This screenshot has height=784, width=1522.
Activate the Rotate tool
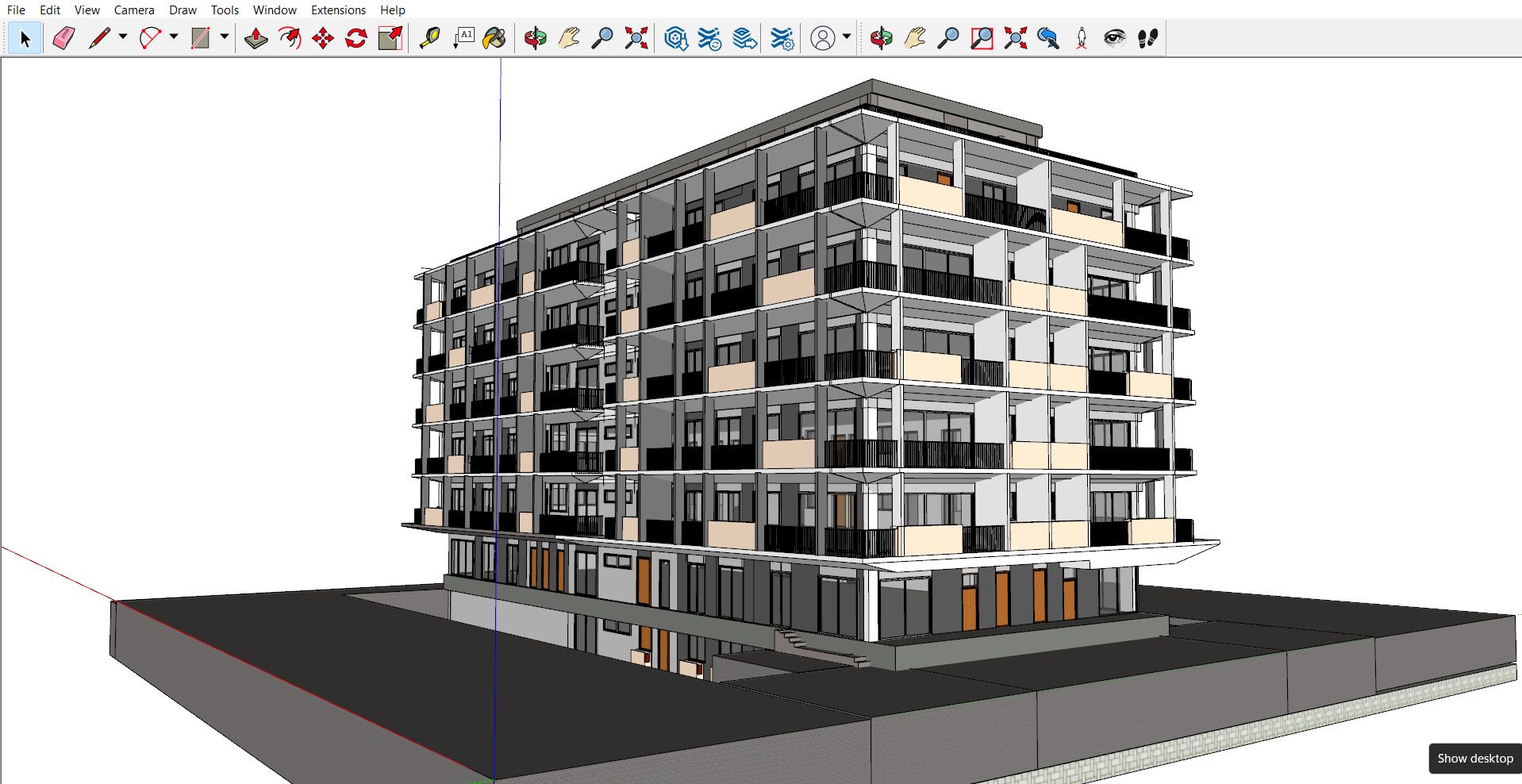click(x=356, y=38)
